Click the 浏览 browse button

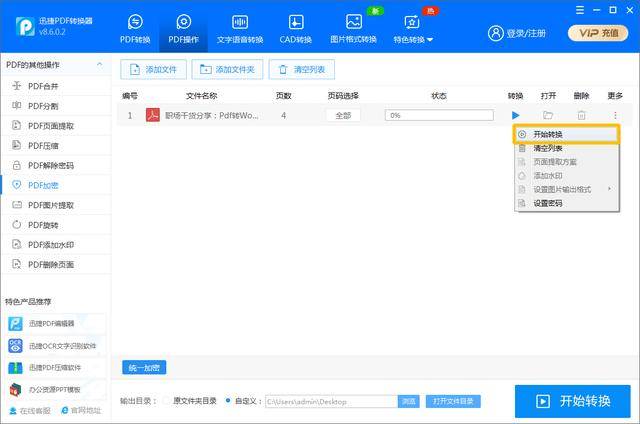pyautogui.click(x=409, y=402)
